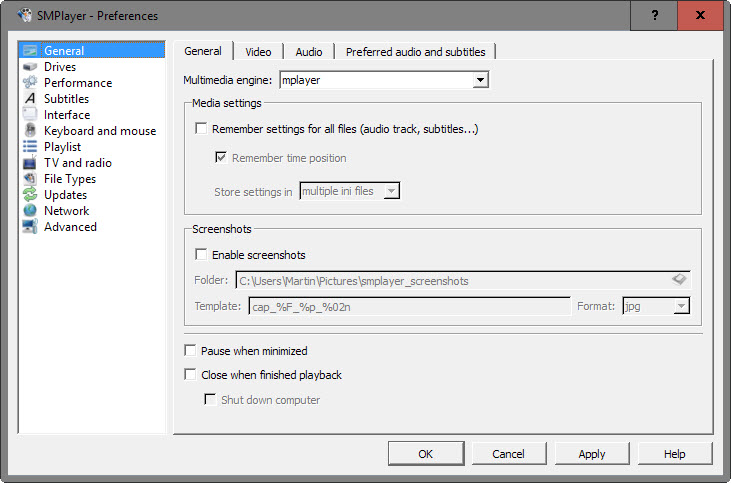
Task: Click the Help button
Action: pos(675,454)
